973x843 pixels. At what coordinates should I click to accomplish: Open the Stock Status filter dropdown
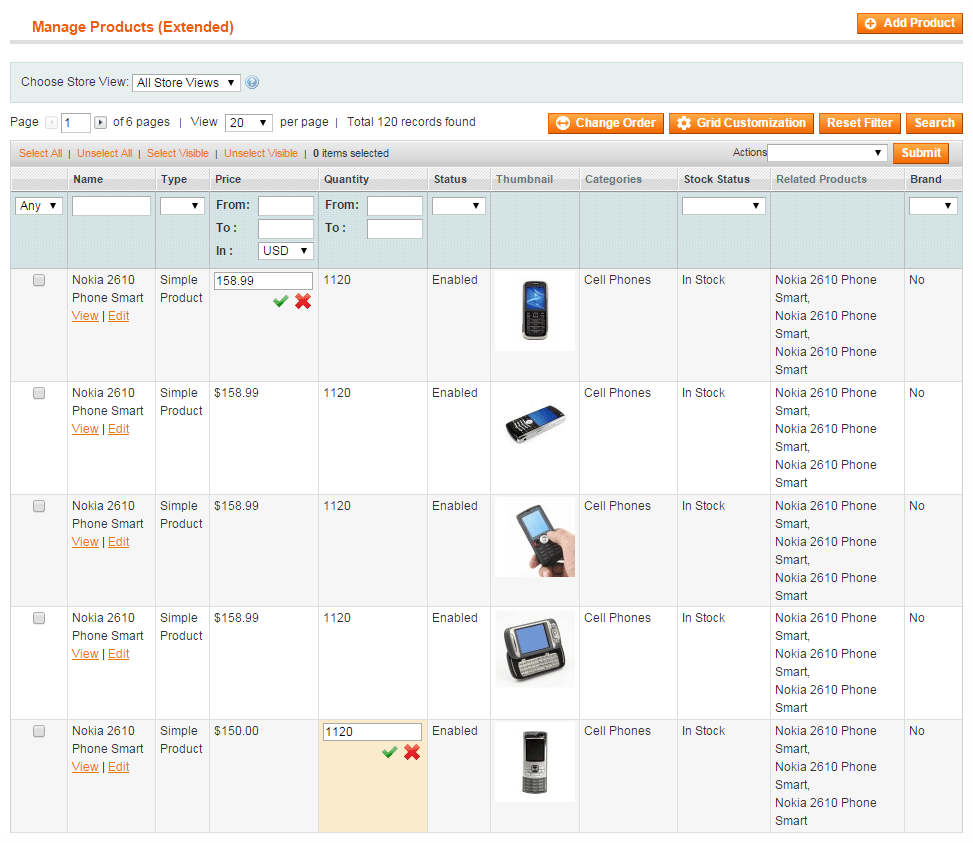click(724, 206)
